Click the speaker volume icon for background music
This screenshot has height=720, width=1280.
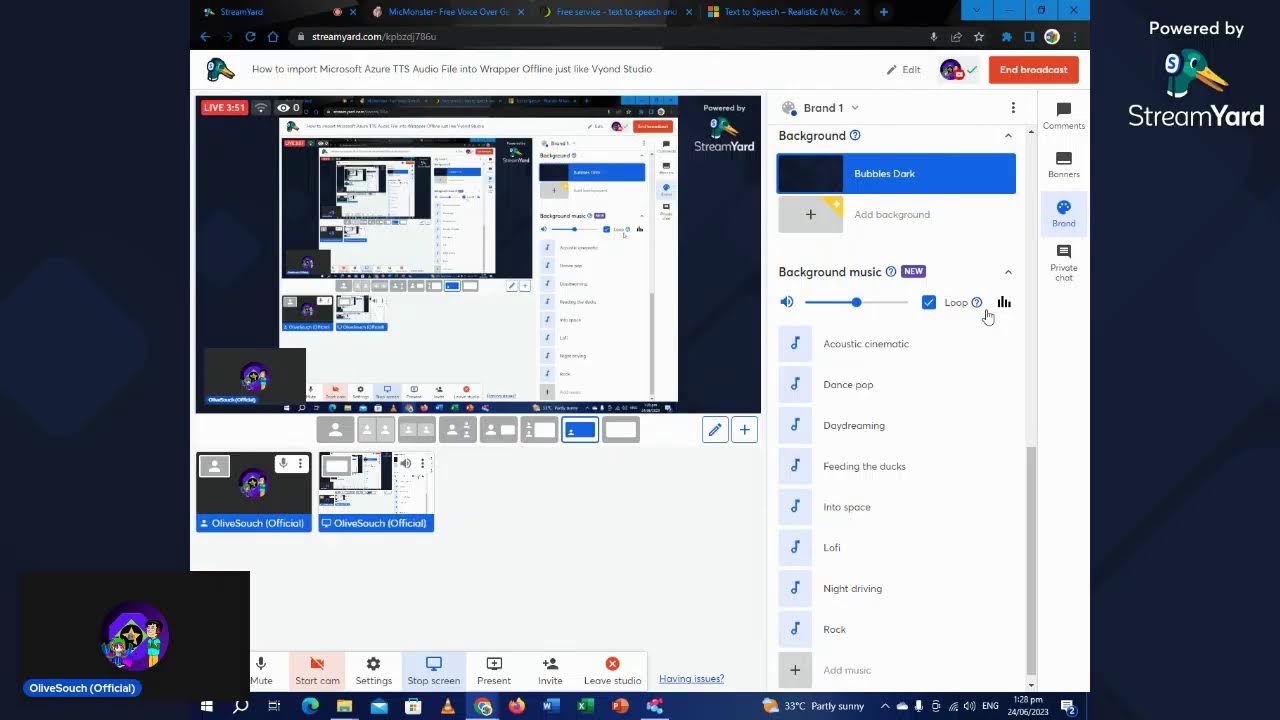click(x=787, y=302)
